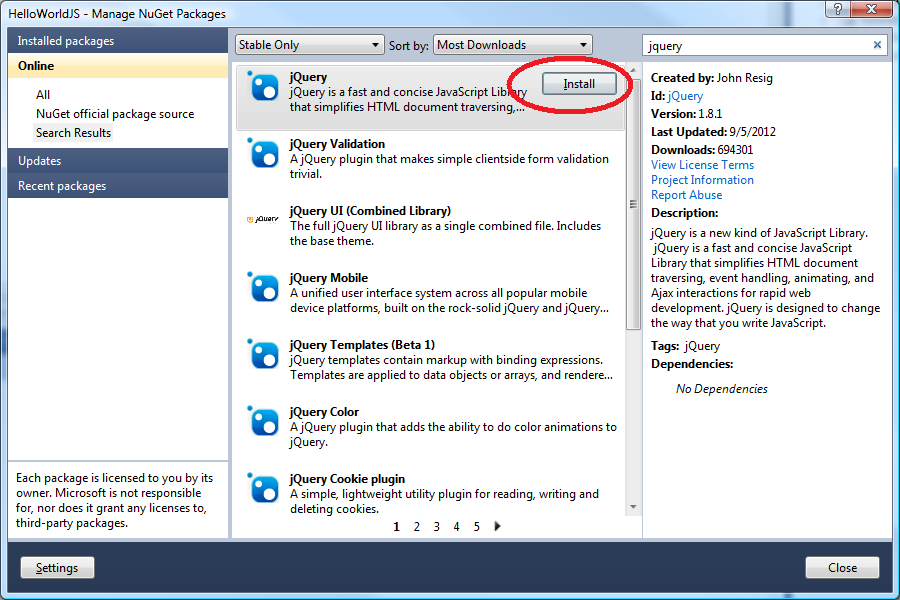
Task: Click the package list scrollbar thumb
Action: click(633, 204)
